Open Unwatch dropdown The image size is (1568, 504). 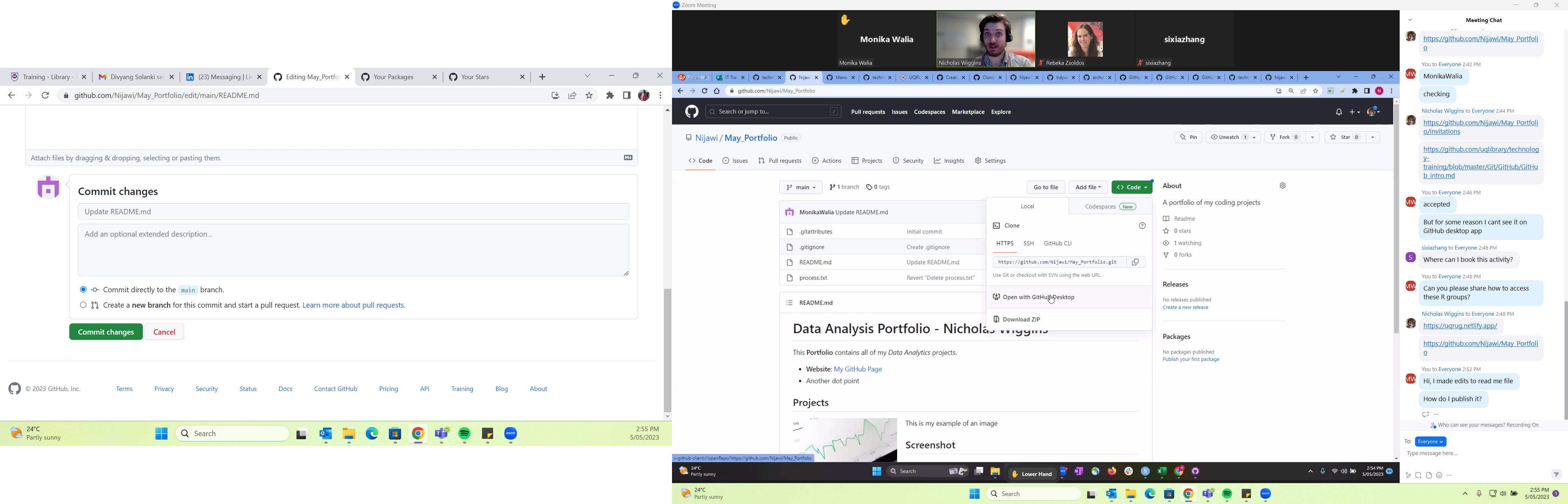point(1233,138)
